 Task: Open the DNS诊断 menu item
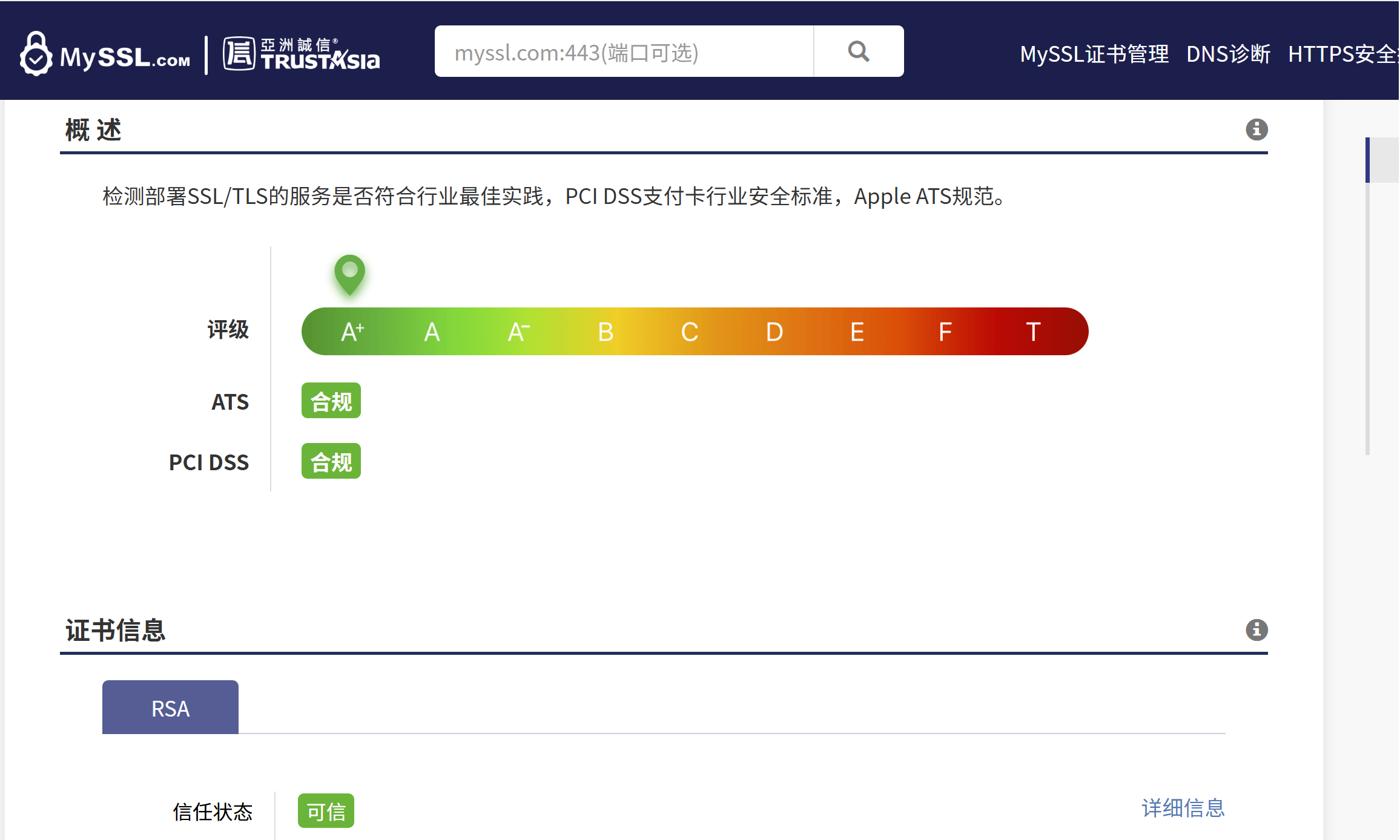pyautogui.click(x=1227, y=54)
